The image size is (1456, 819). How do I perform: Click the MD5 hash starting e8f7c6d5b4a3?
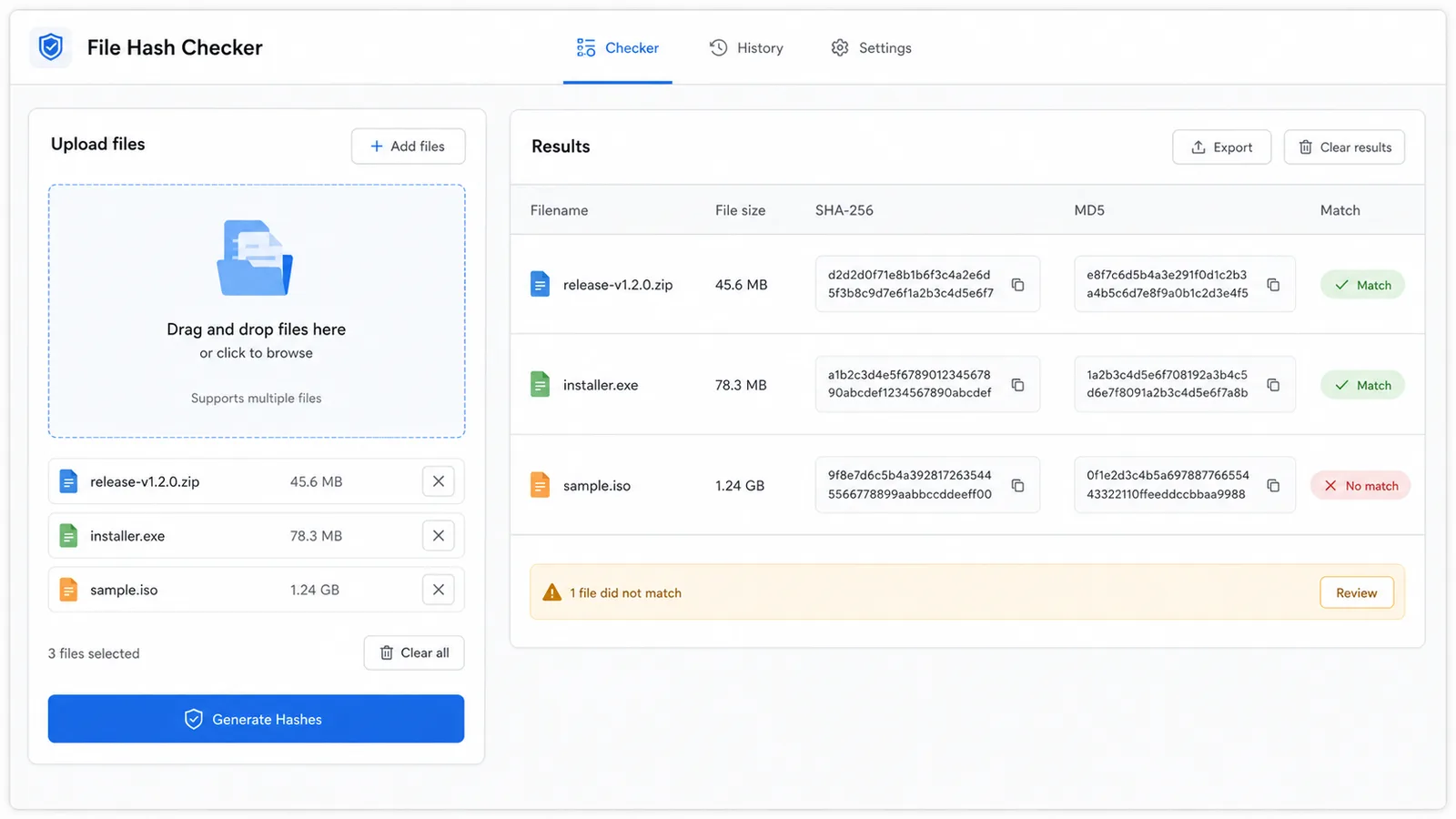tap(1167, 284)
